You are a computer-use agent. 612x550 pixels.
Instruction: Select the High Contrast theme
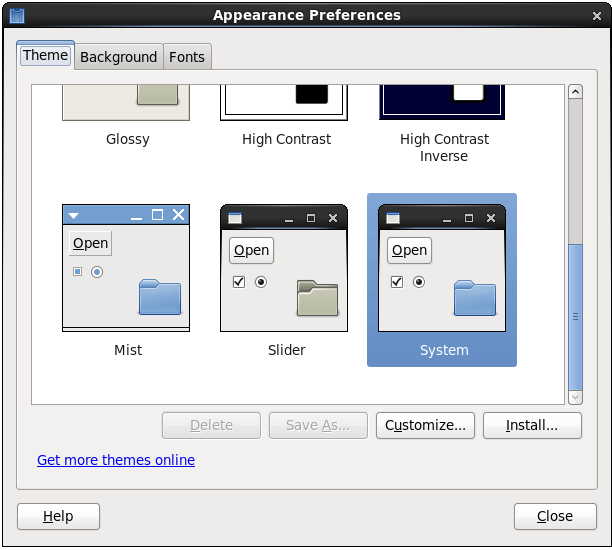click(x=284, y=104)
